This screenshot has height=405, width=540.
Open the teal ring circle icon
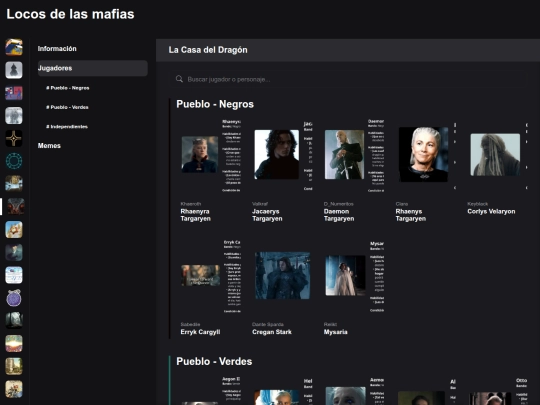tap(14, 161)
